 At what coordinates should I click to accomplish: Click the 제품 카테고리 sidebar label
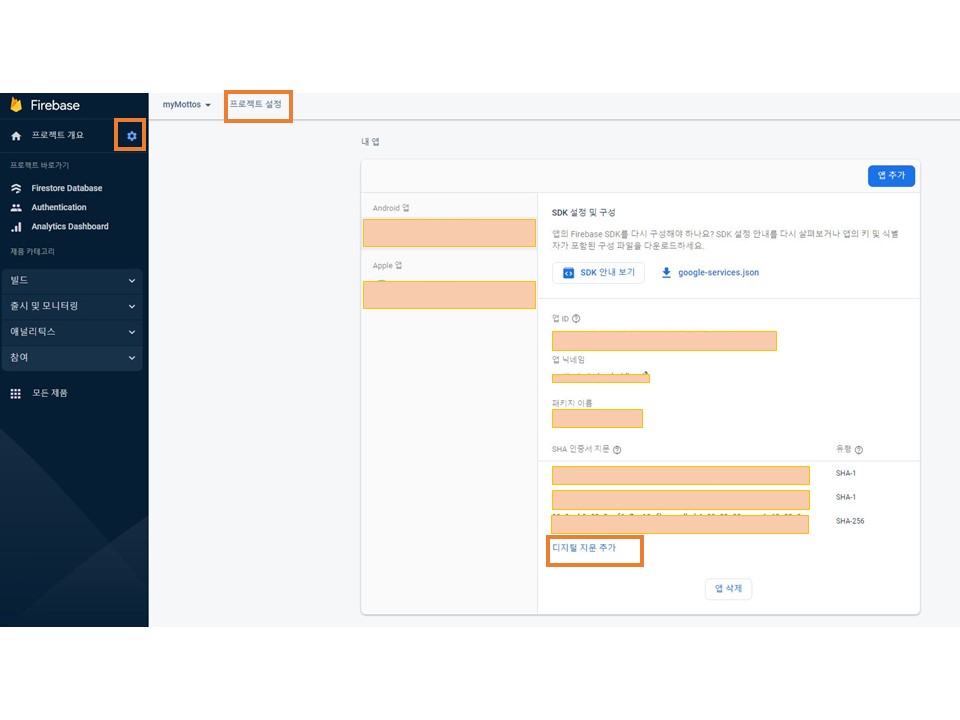(32, 252)
